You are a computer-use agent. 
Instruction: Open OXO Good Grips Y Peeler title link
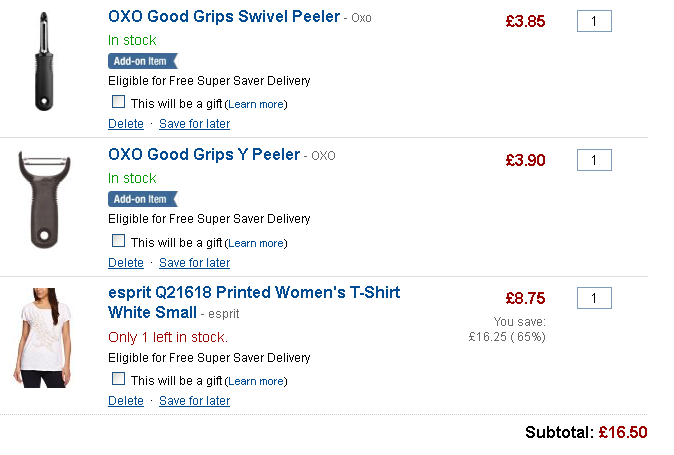click(204, 155)
